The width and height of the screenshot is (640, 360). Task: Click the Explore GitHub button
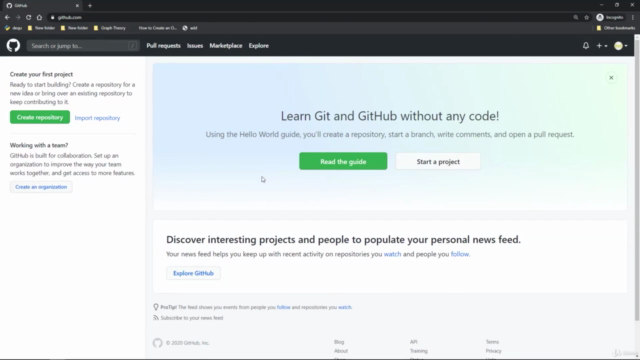[x=193, y=273]
